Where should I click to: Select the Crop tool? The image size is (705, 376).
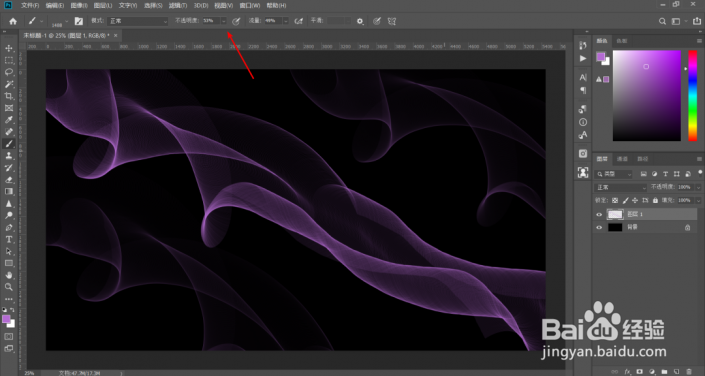pyautogui.click(x=9, y=96)
